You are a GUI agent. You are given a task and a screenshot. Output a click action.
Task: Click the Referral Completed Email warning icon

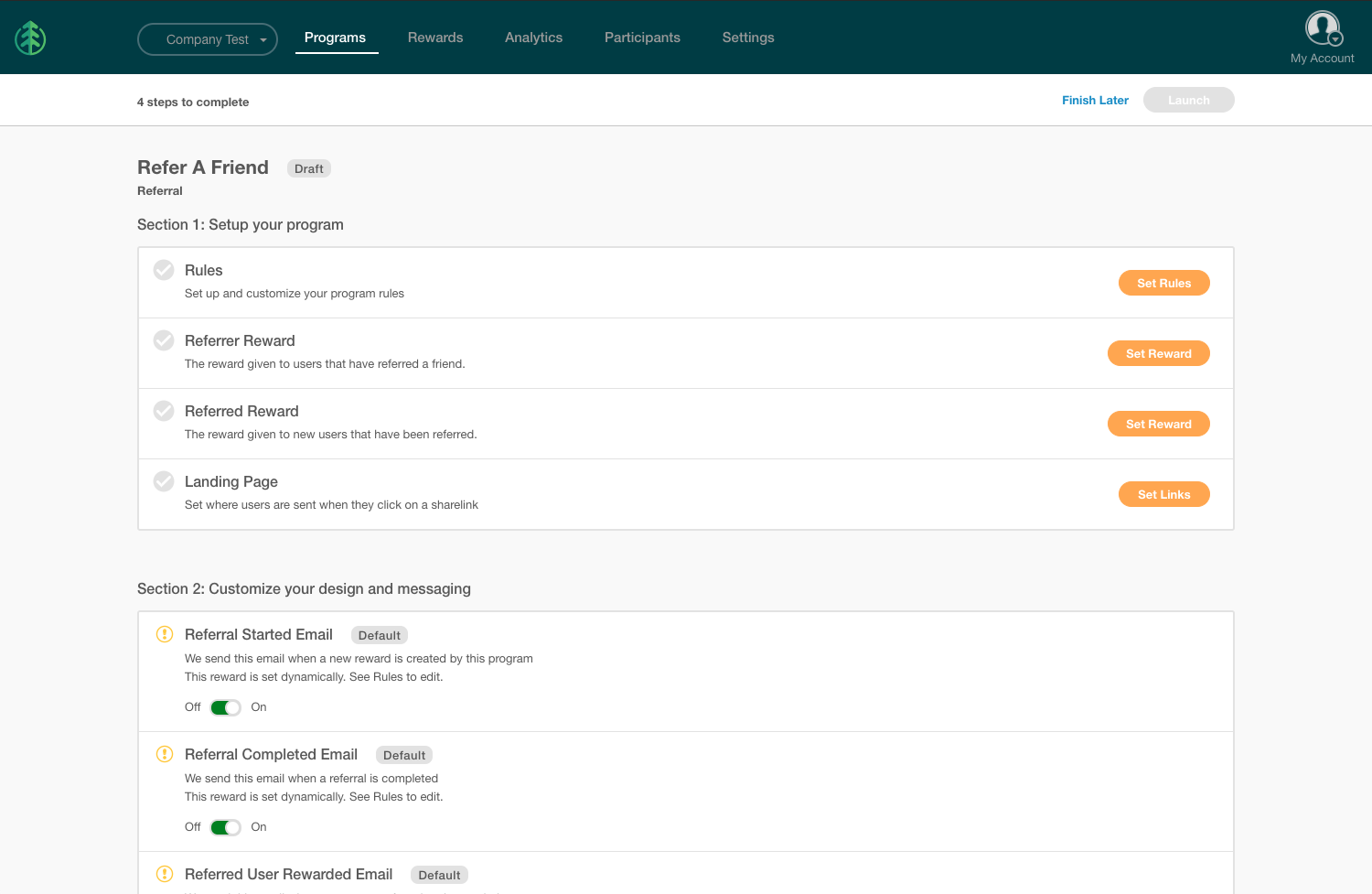pos(165,754)
